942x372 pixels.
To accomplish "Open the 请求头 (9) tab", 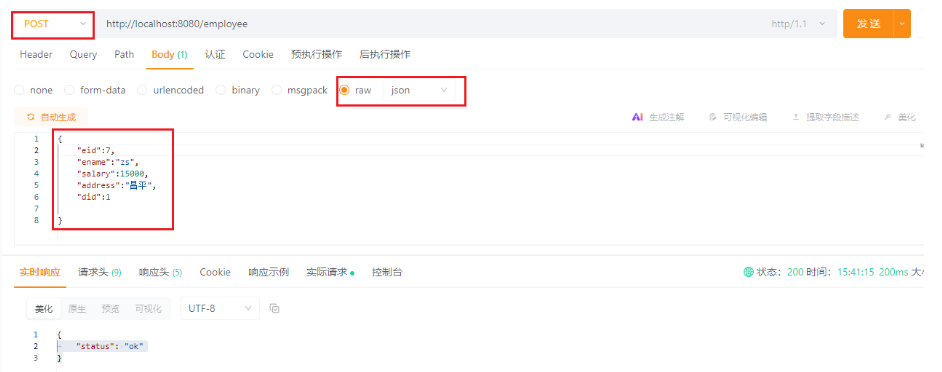I will [x=100, y=272].
